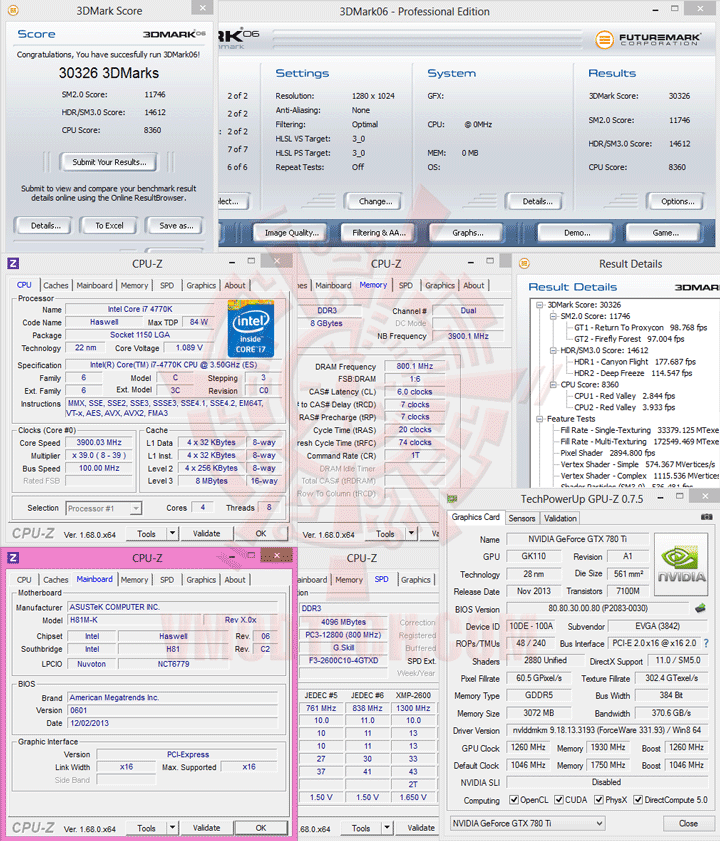Toggle the CUDA checkbox

(559, 800)
